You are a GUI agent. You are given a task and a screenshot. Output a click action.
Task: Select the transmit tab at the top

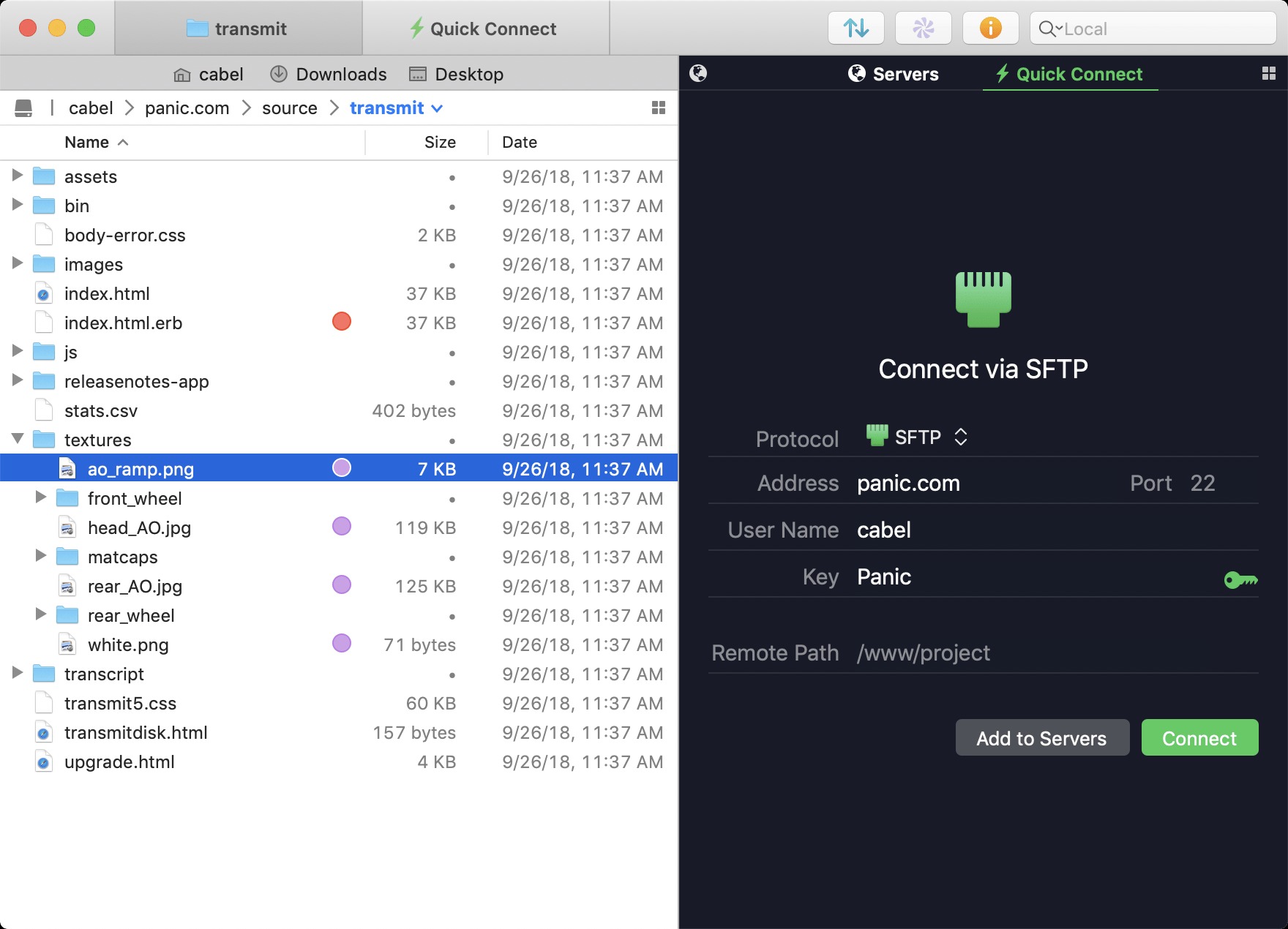tap(239, 28)
